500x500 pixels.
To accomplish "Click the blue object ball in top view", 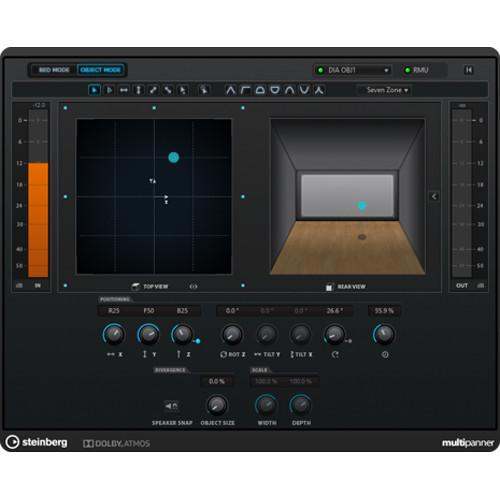I will pyautogui.click(x=173, y=157).
